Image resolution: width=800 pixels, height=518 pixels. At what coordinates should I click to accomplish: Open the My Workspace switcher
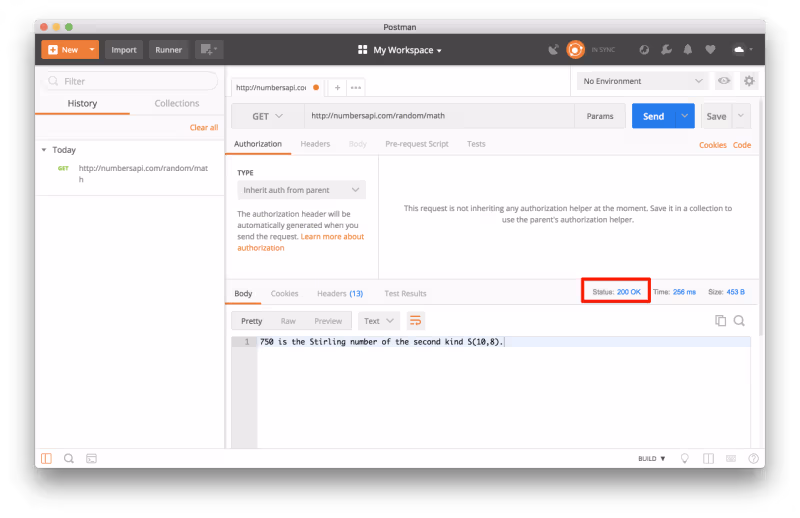[399, 50]
